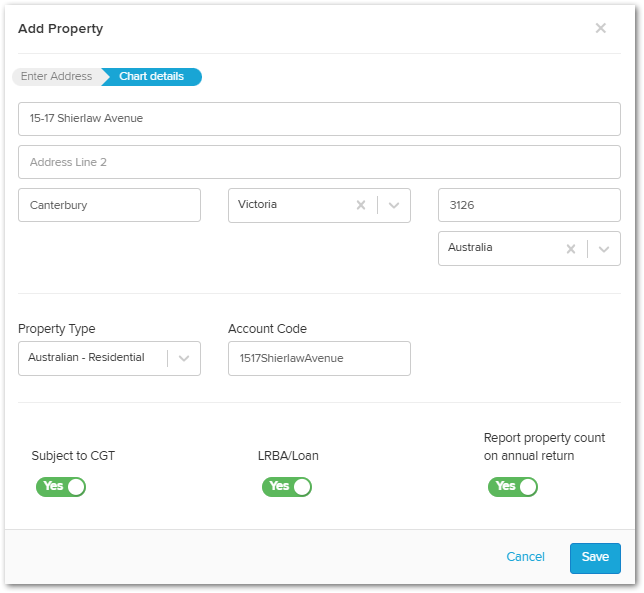644x593 pixels.
Task: Edit the Account Code field
Action: click(x=319, y=358)
